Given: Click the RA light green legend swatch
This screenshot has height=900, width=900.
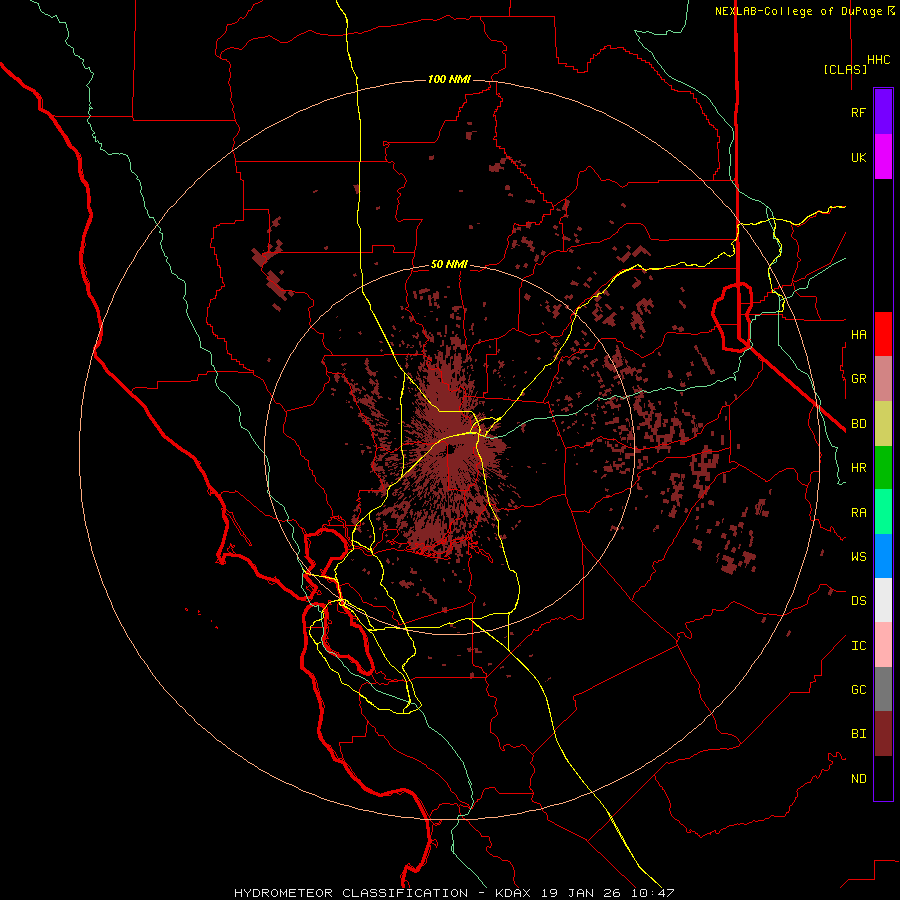Looking at the screenshot, I should (883, 511).
